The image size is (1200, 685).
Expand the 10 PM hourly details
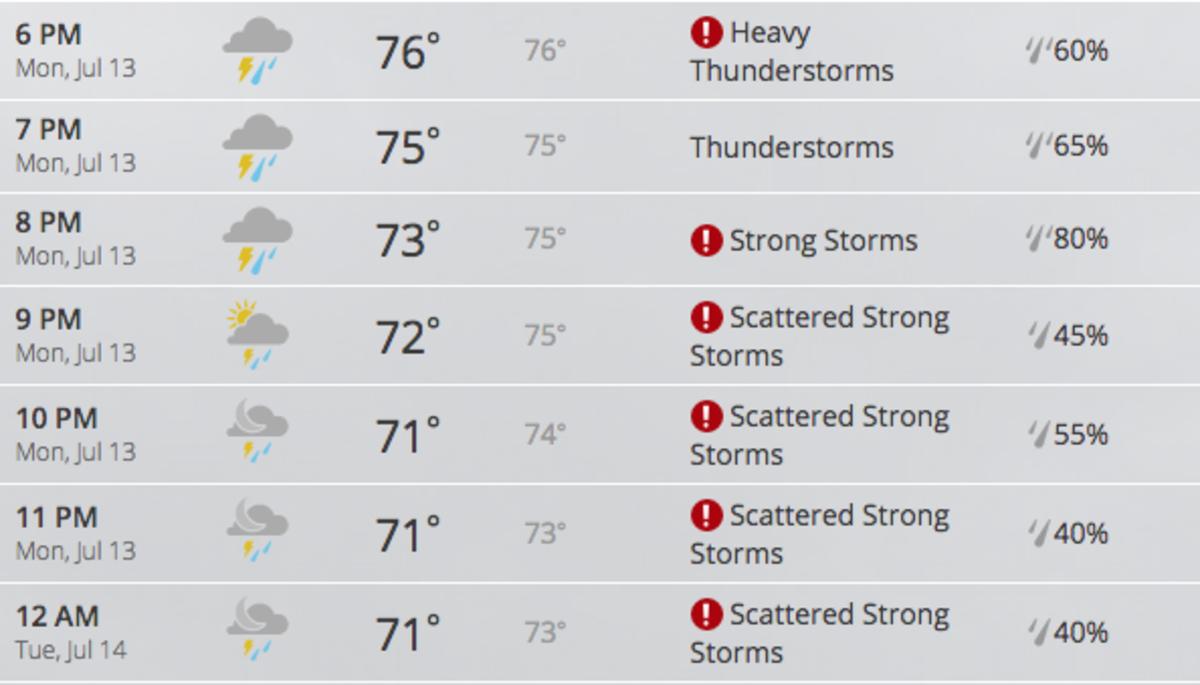pyautogui.click(x=600, y=434)
